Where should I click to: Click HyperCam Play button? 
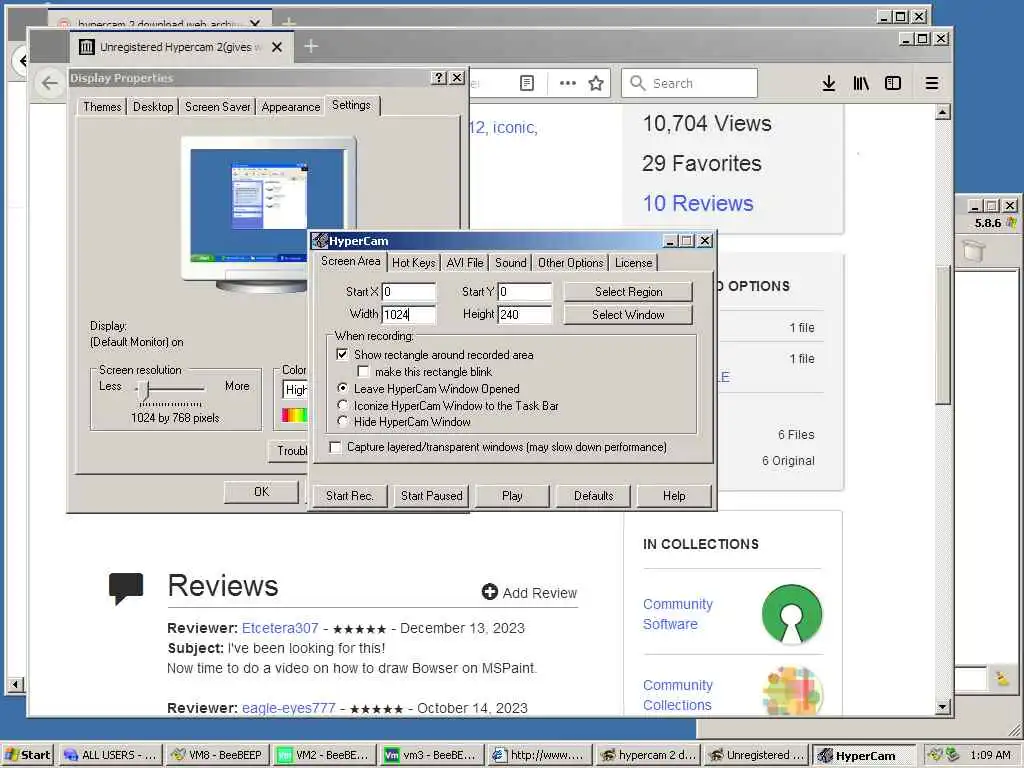(512, 496)
